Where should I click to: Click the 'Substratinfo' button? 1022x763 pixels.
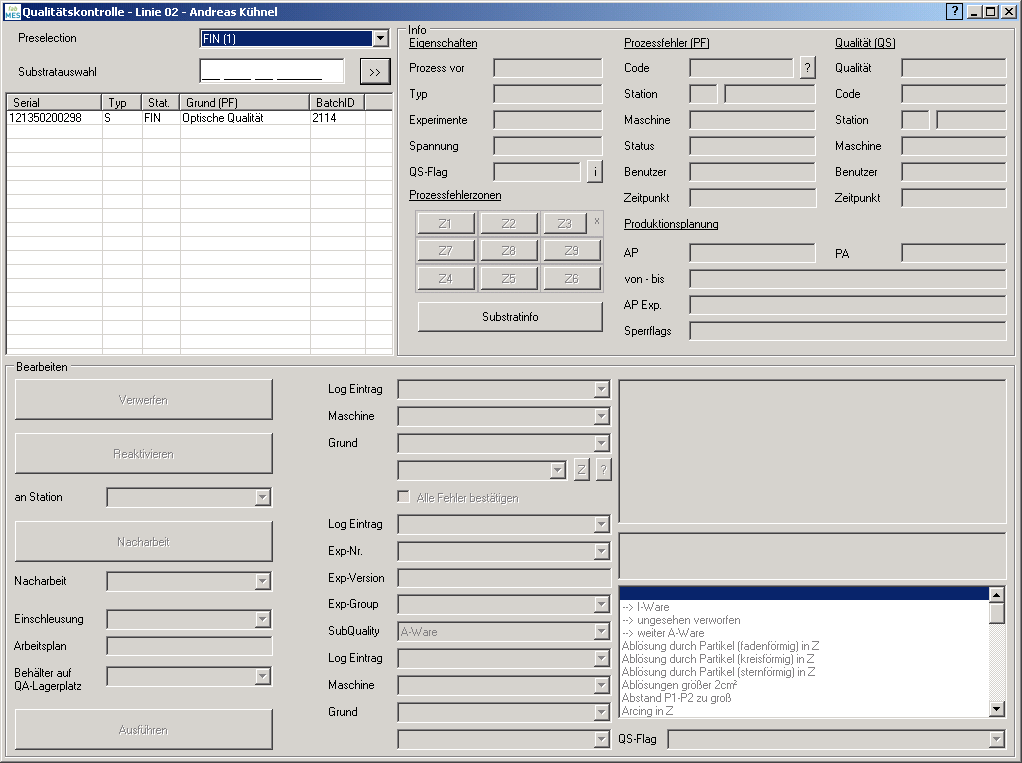tap(510, 317)
